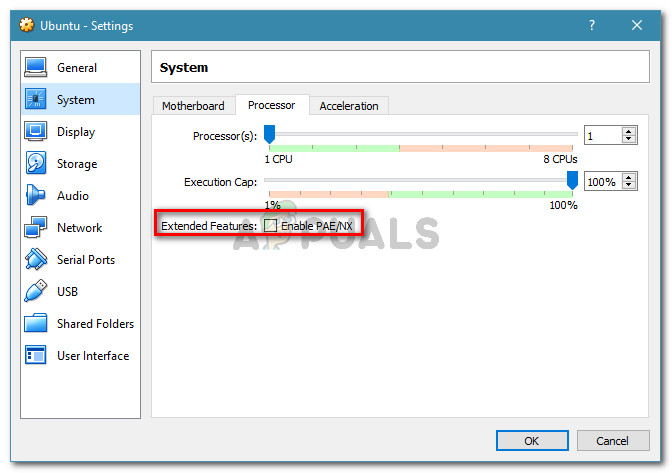Click the User Interface window icon
The height and width of the screenshot is (473, 672).
point(36,355)
